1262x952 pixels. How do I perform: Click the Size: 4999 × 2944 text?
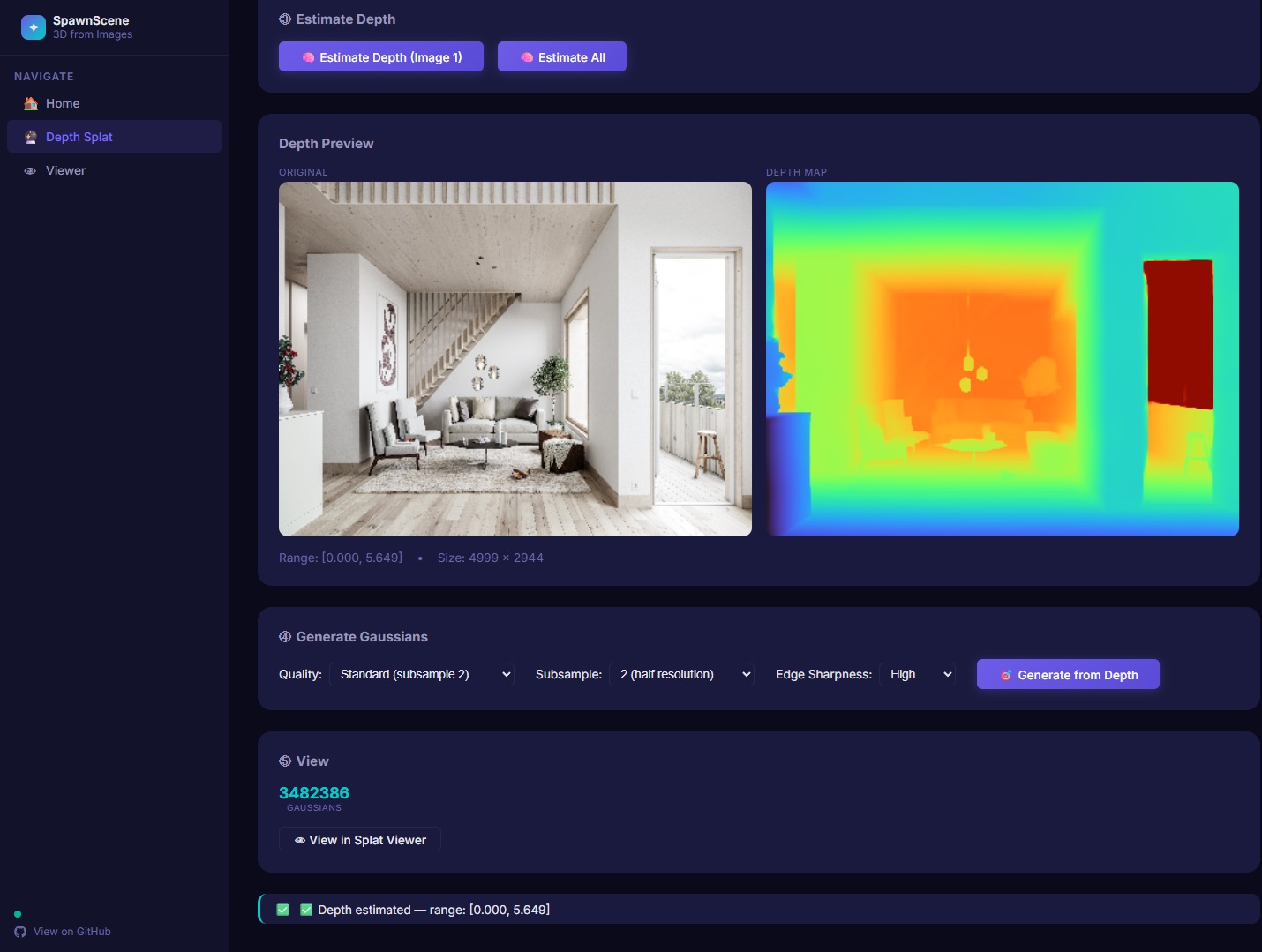[491, 558]
